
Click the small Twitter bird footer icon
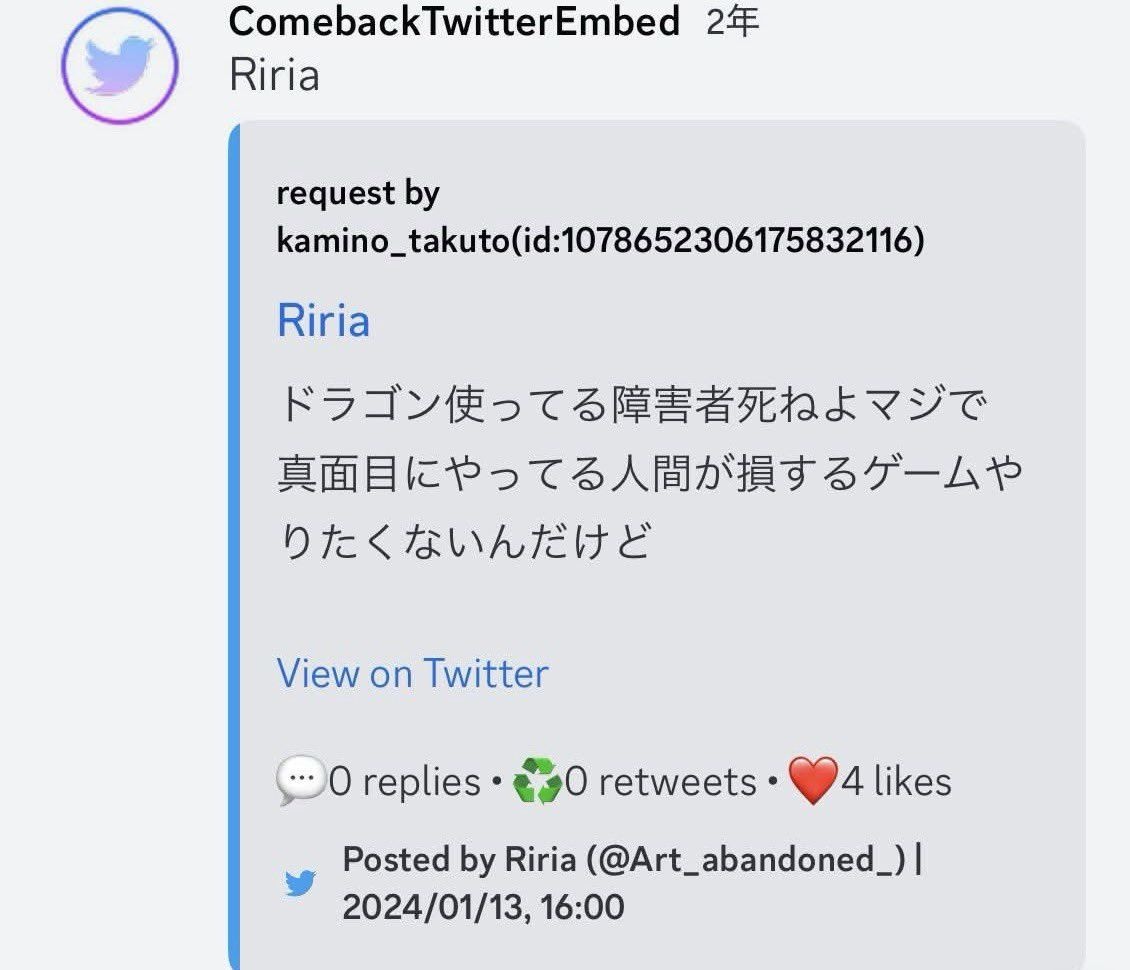point(300,883)
